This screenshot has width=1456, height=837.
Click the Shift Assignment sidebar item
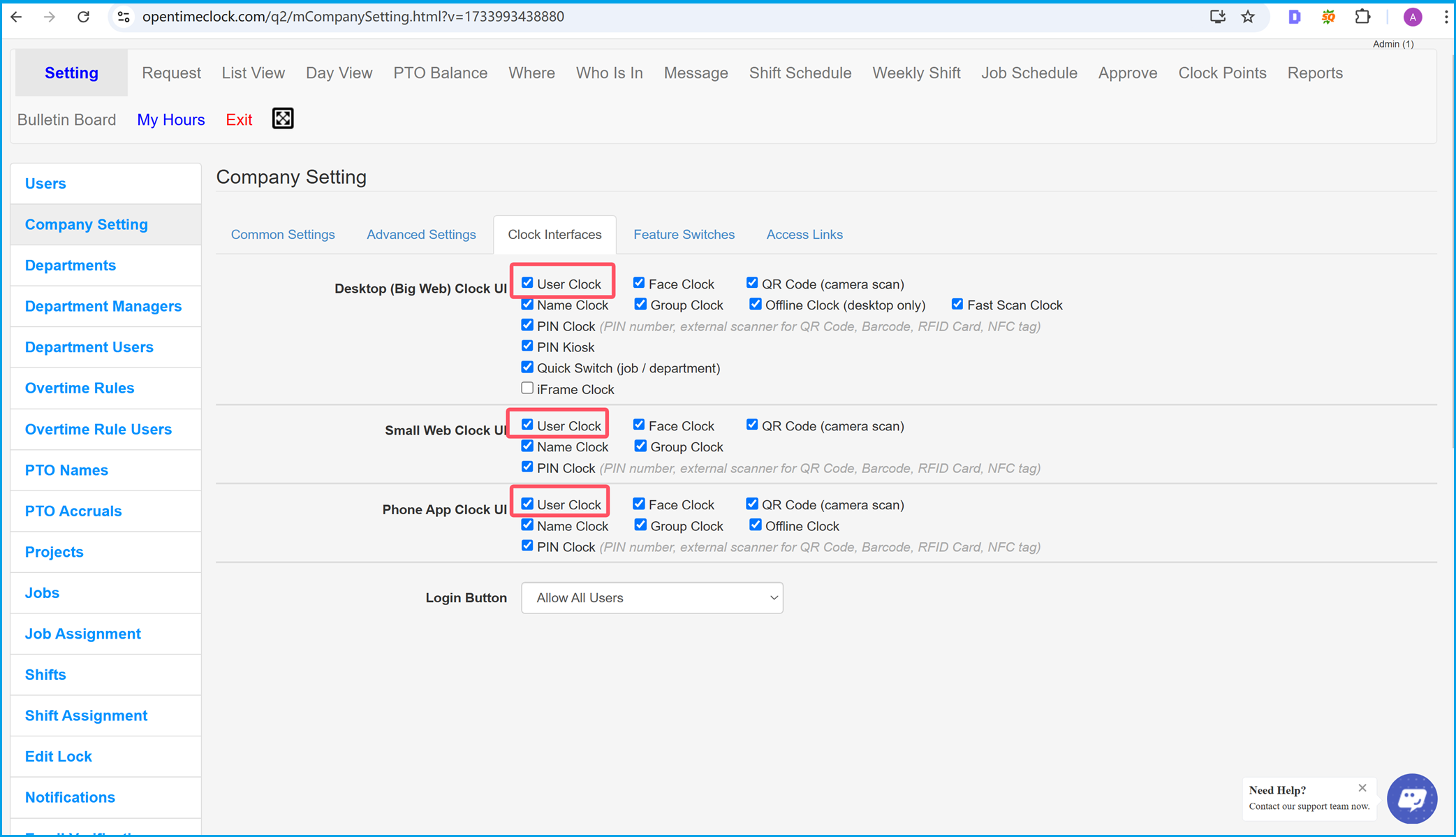[86, 715]
